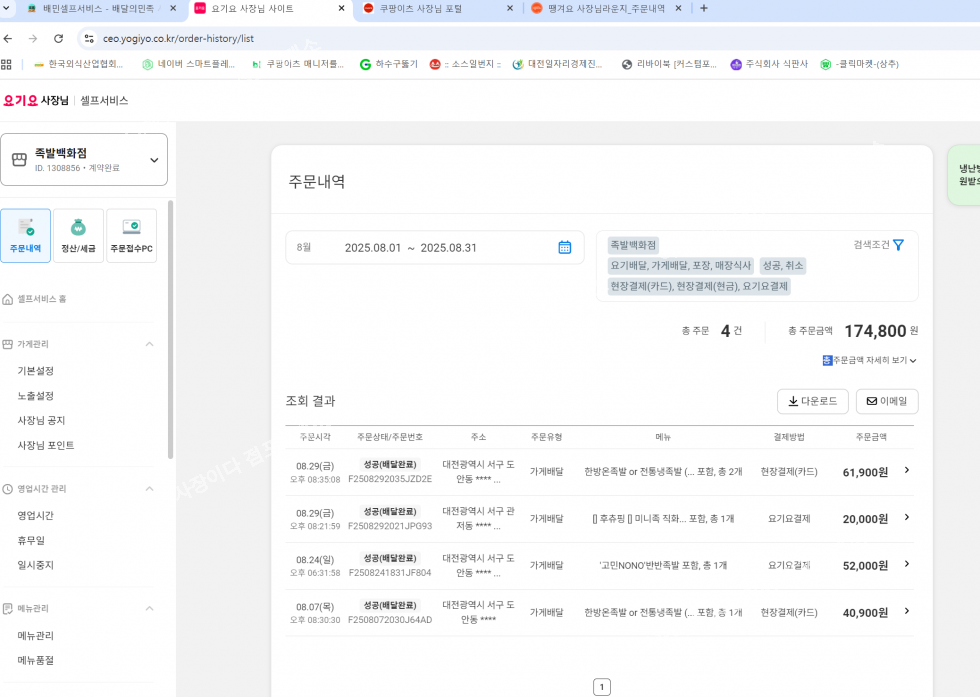This screenshot has height=697, width=980.
Task: Click the 2025.08.01 start date field
Action: pos(373,248)
